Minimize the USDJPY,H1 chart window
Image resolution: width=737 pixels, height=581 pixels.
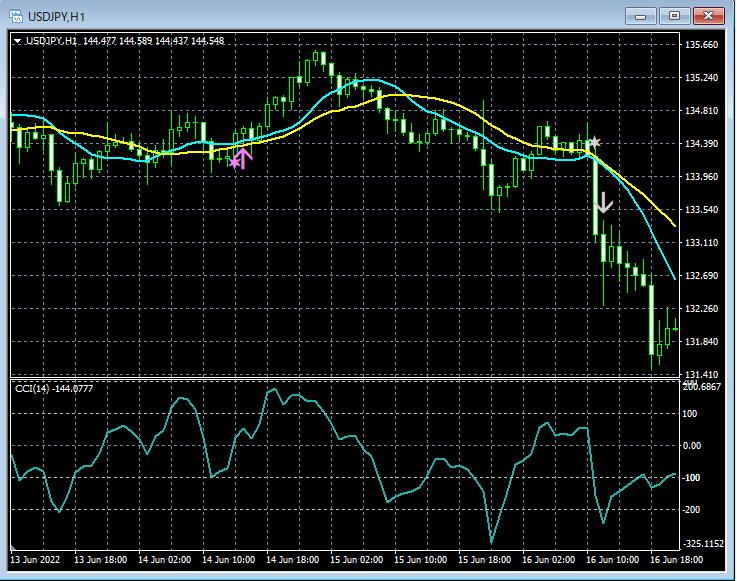point(640,15)
